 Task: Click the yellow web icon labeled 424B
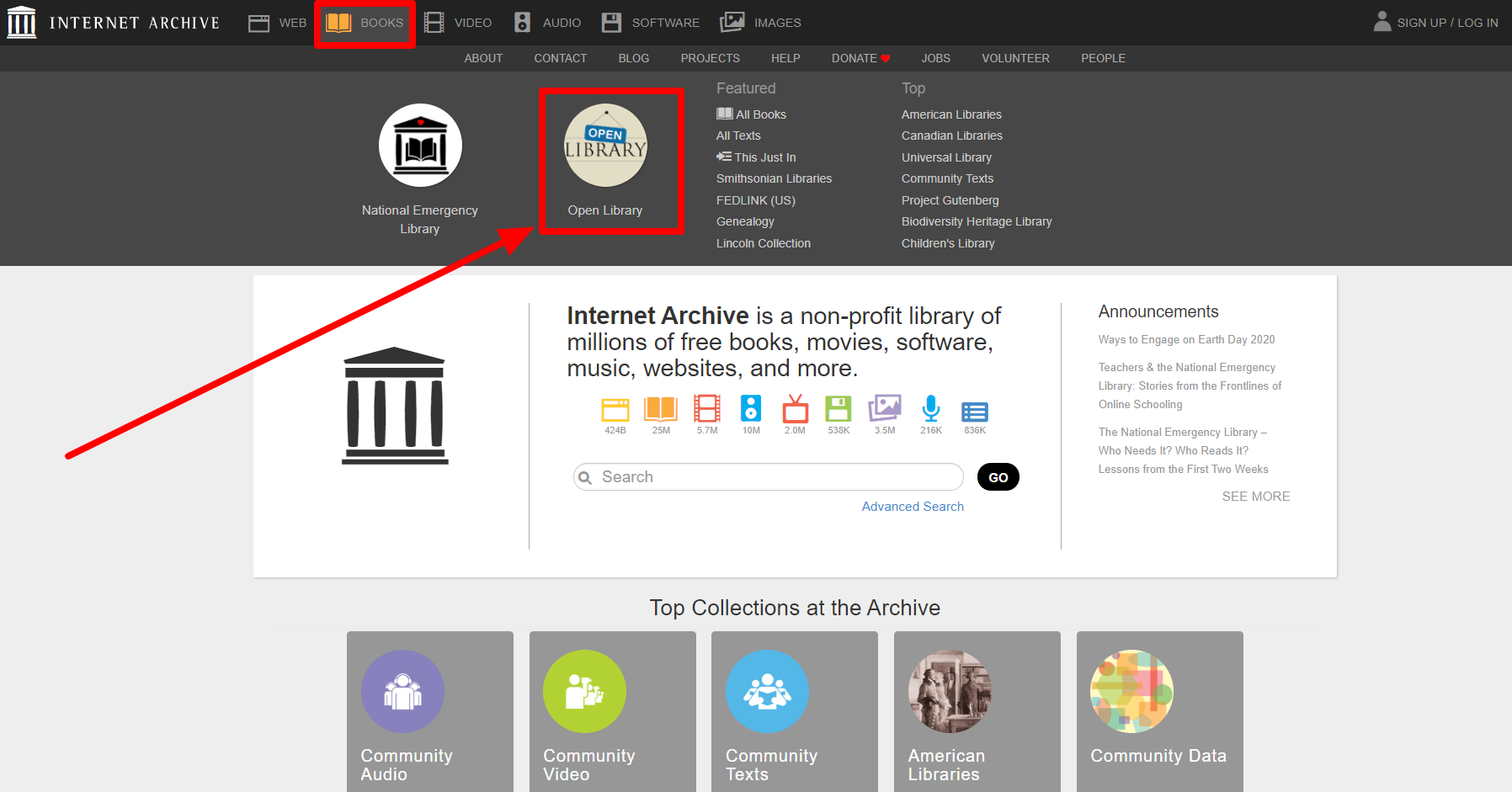(615, 409)
